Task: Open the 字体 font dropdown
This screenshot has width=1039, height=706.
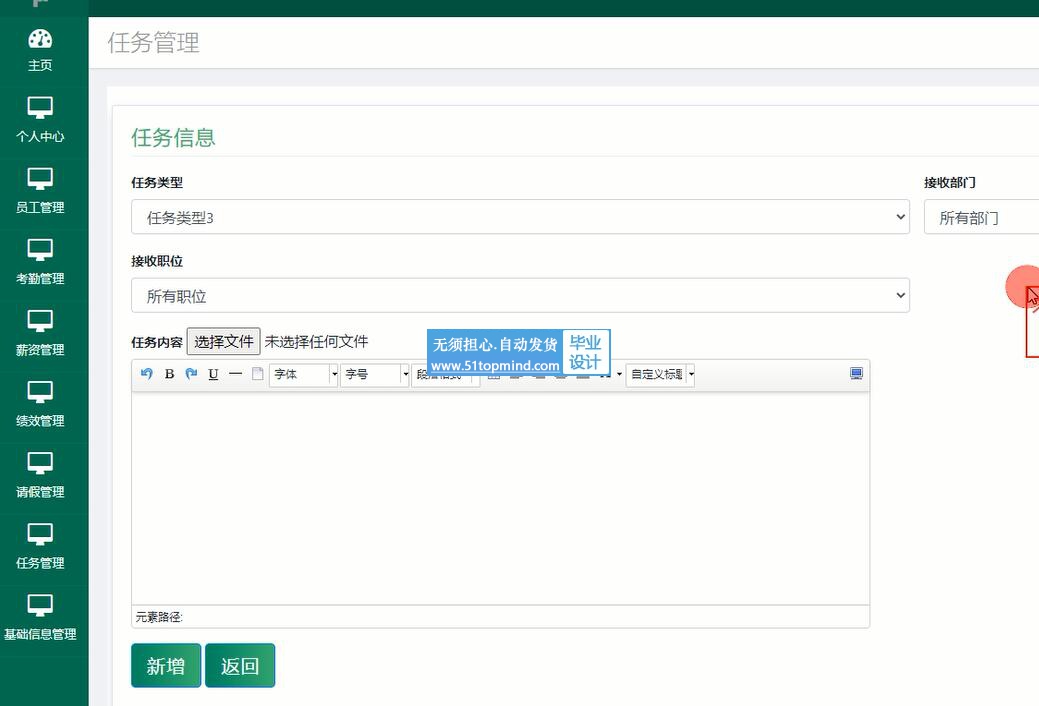Action: click(x=304, y=375)
